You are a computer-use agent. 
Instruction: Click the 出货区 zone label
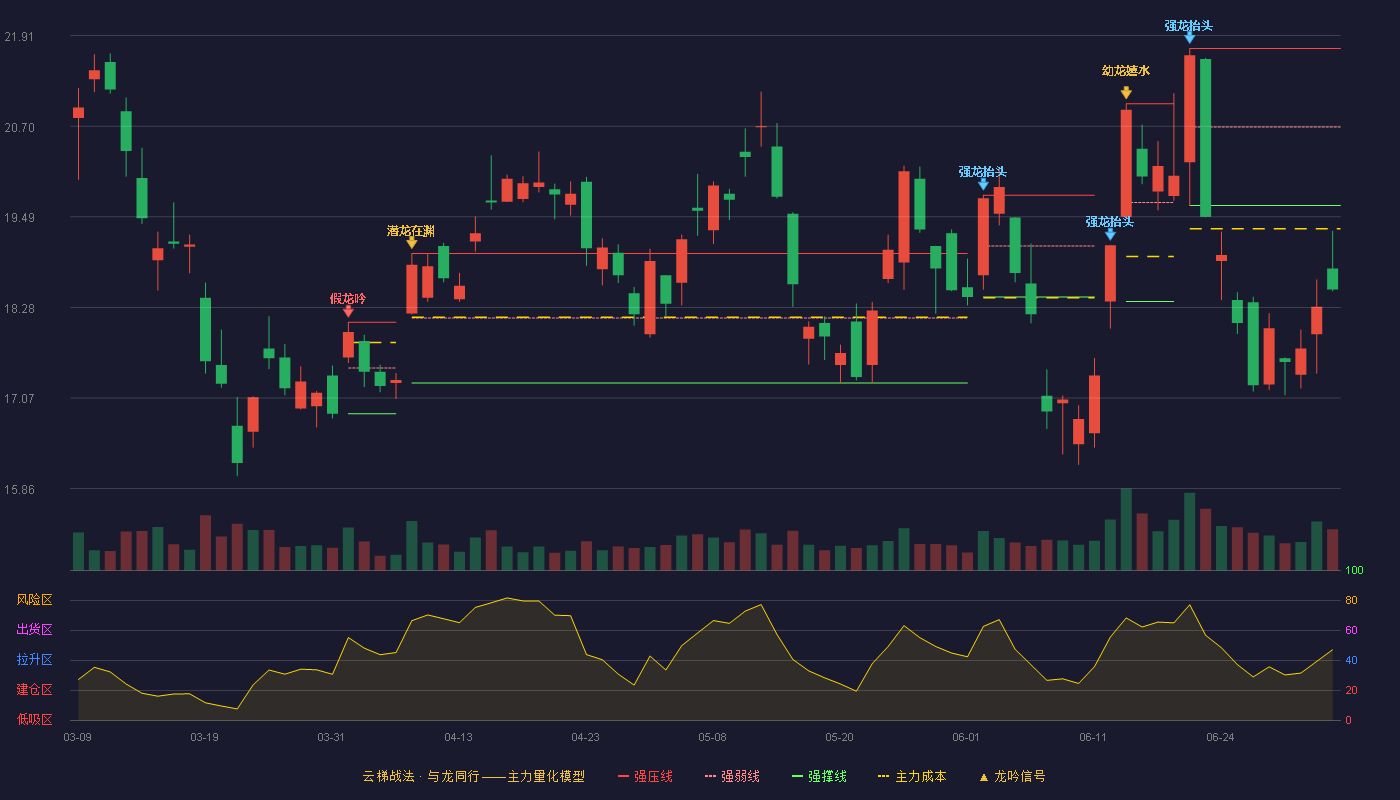(34, 630)
